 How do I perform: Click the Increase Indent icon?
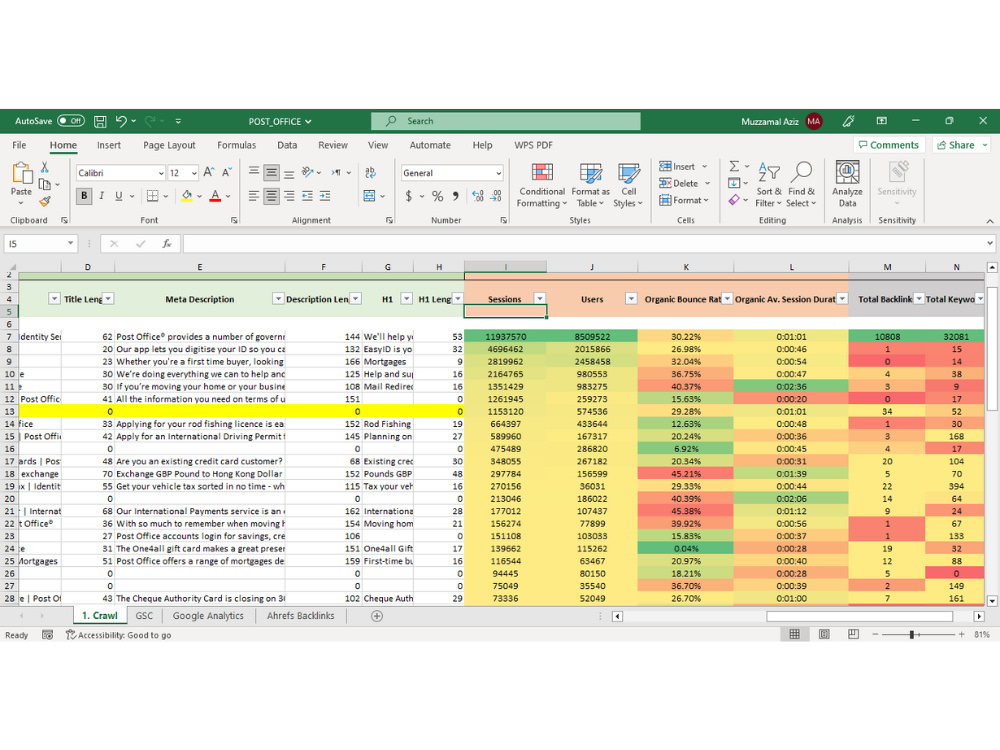(325, 196)
